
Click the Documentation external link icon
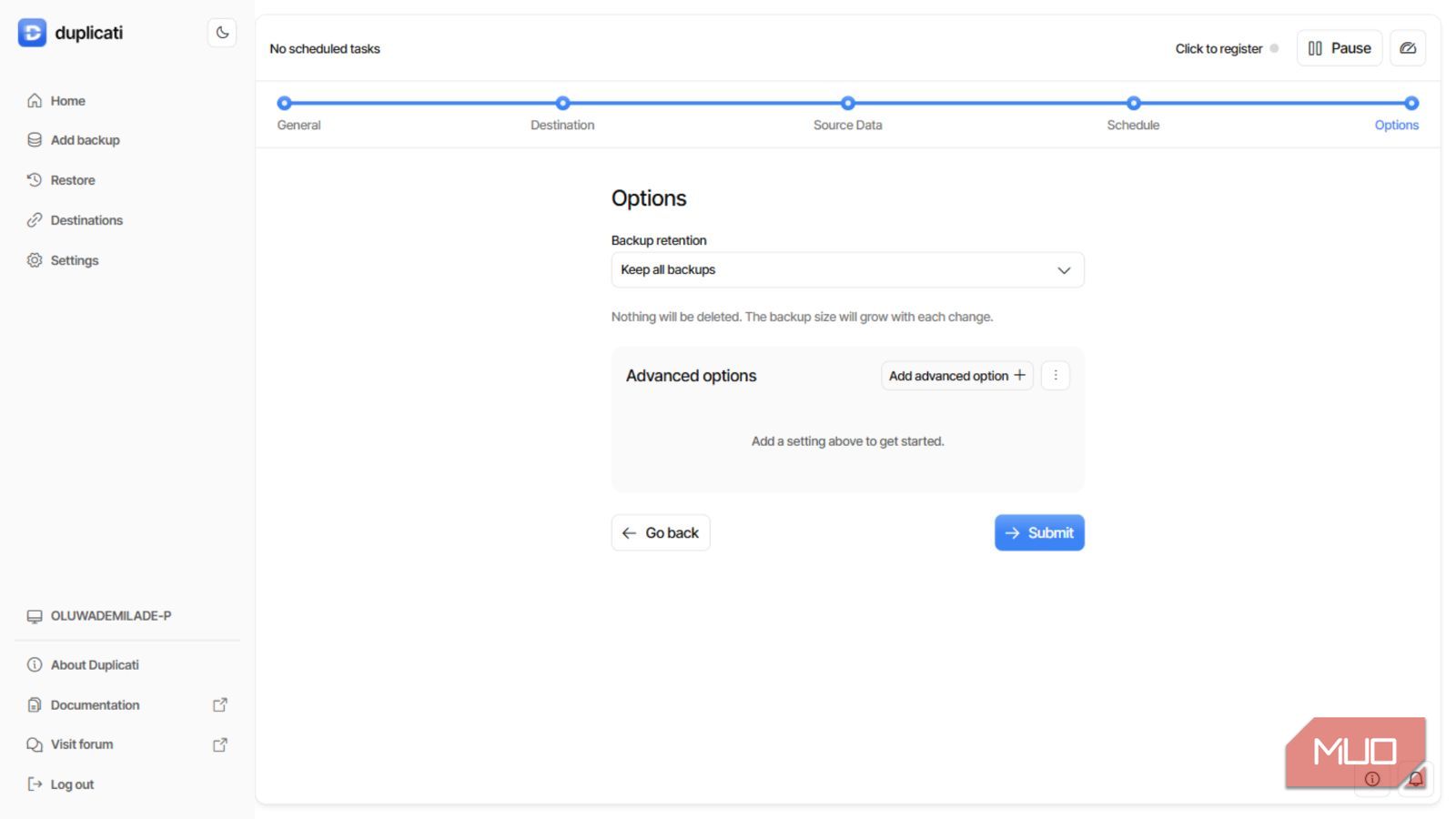point(220,705)
